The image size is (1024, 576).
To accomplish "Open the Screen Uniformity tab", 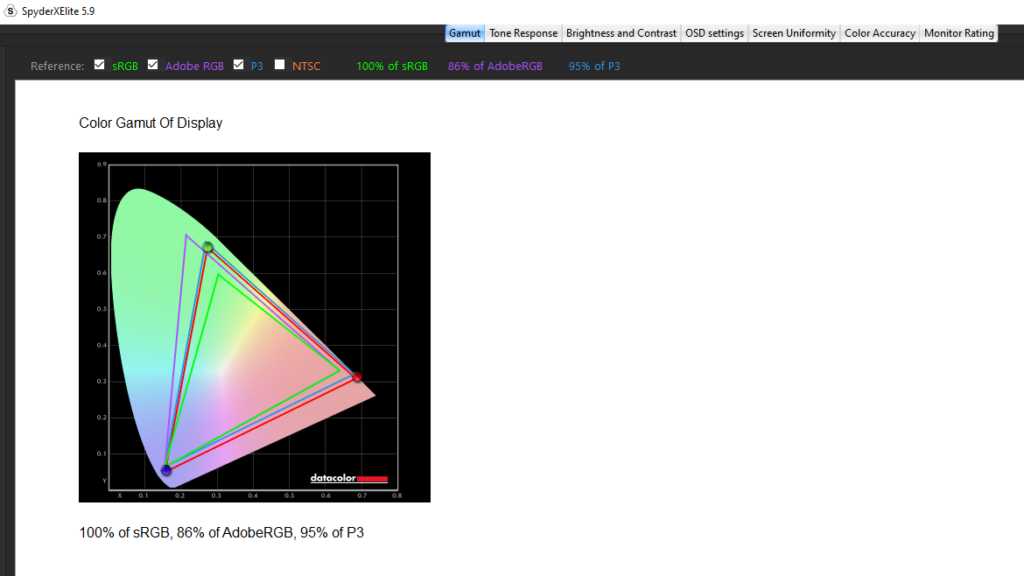I will pyautogui.click(x=794, y=33).
